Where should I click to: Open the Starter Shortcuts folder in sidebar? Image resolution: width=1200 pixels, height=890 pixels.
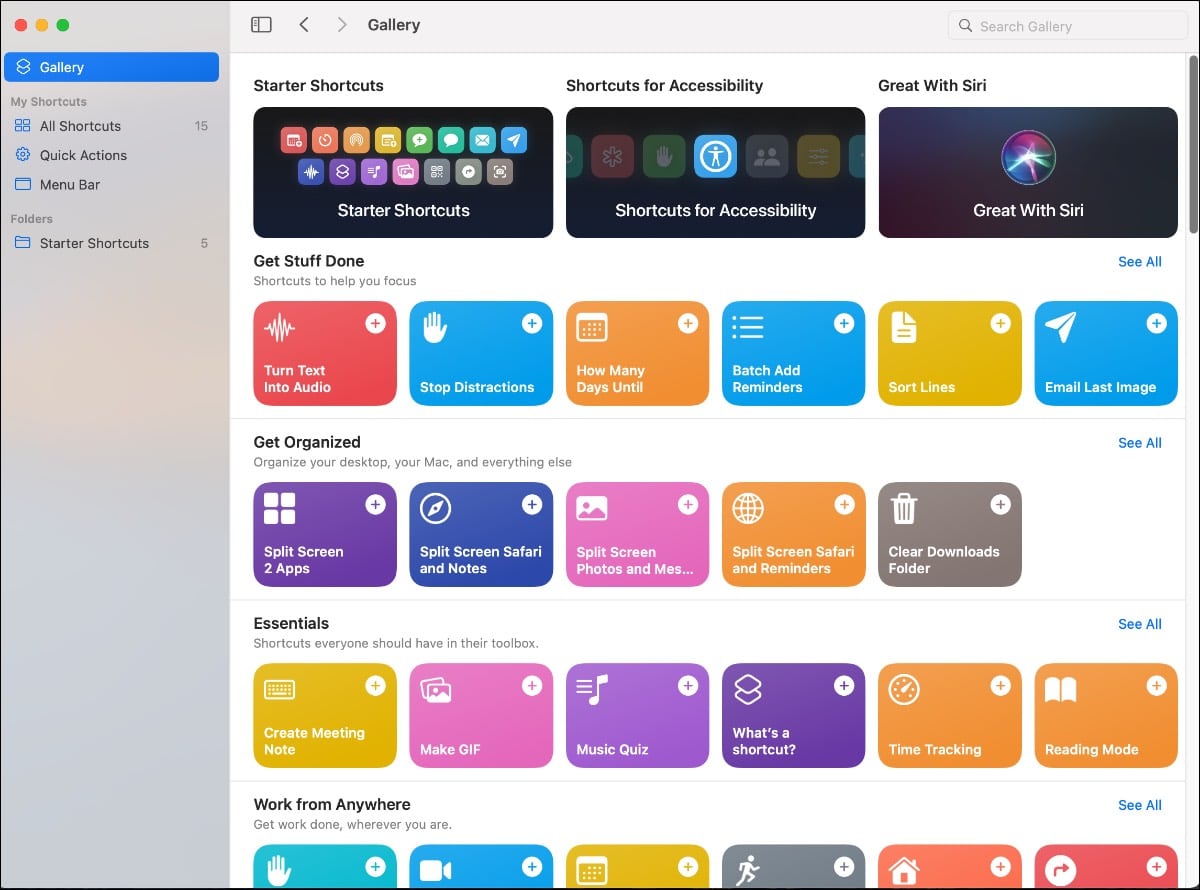coord(94,243)
